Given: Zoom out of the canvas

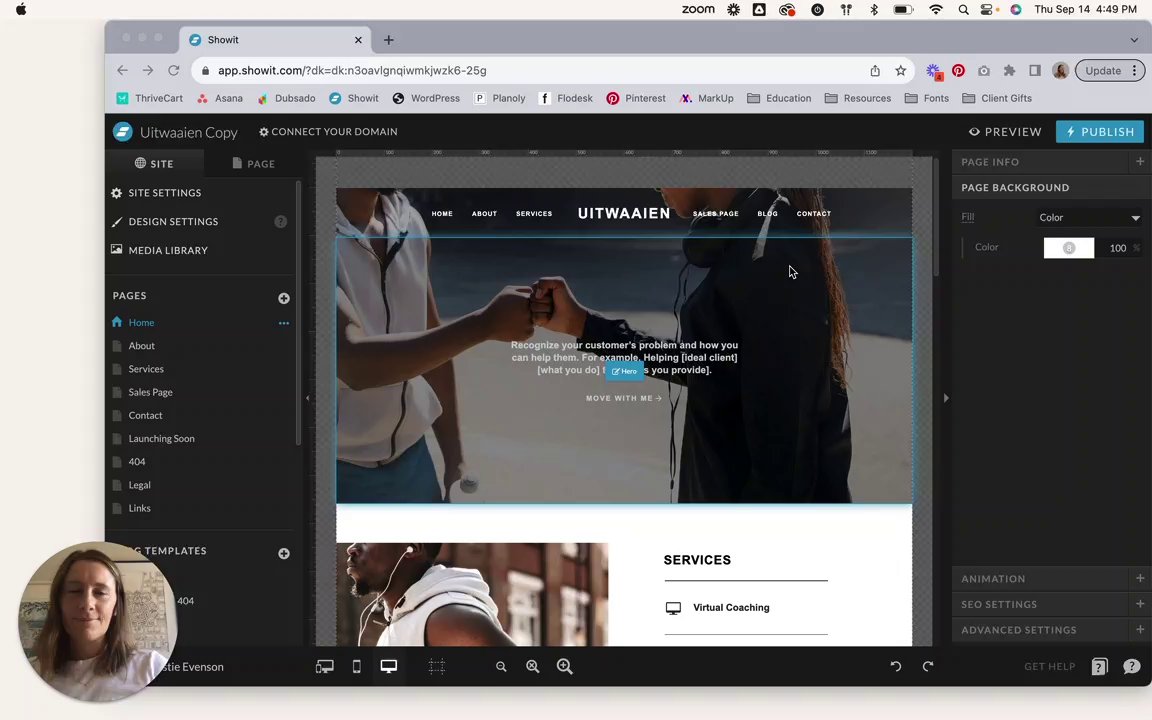Looking at the screenshot, I should (501, 666).
